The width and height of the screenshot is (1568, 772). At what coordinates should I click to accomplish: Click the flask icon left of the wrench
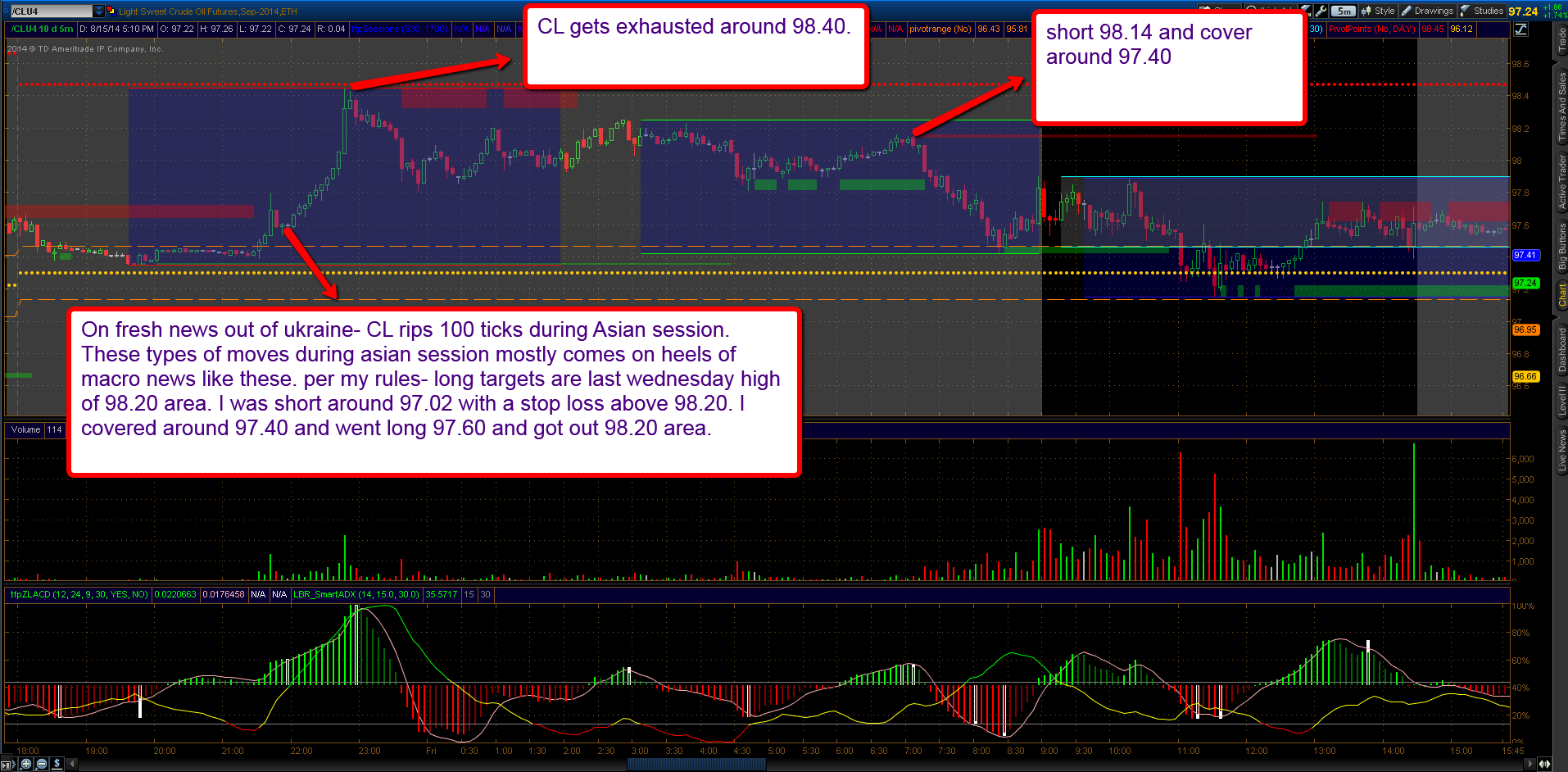tap(1306, 11)
